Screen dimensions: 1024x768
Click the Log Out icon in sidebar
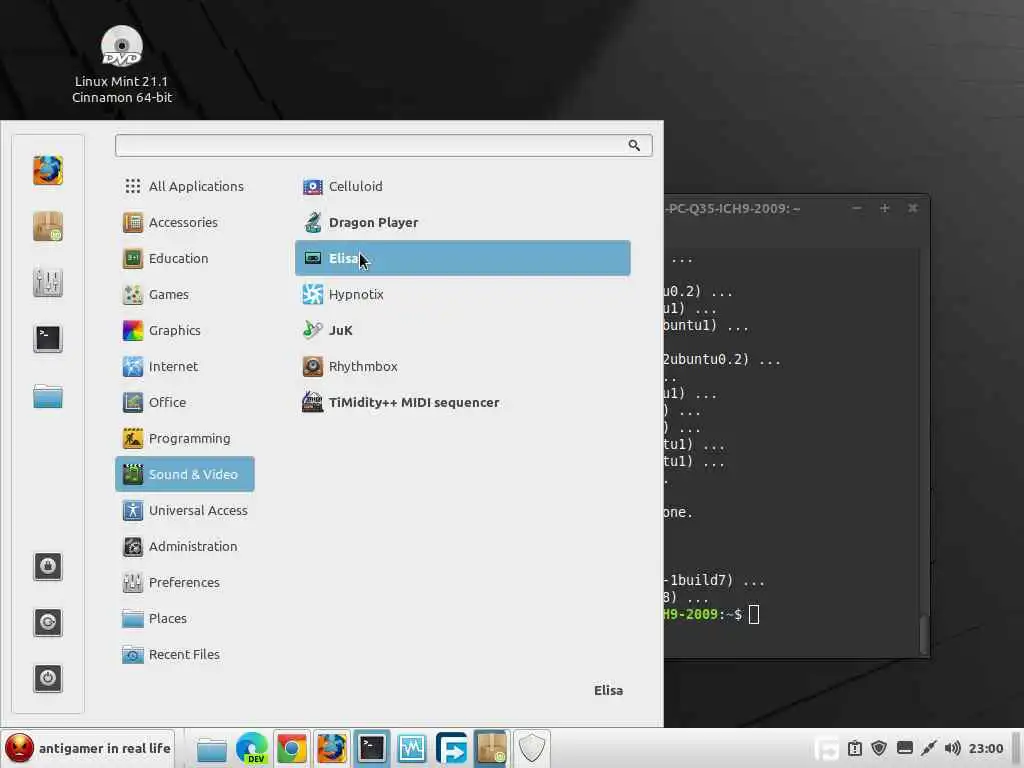coord(48,622)
